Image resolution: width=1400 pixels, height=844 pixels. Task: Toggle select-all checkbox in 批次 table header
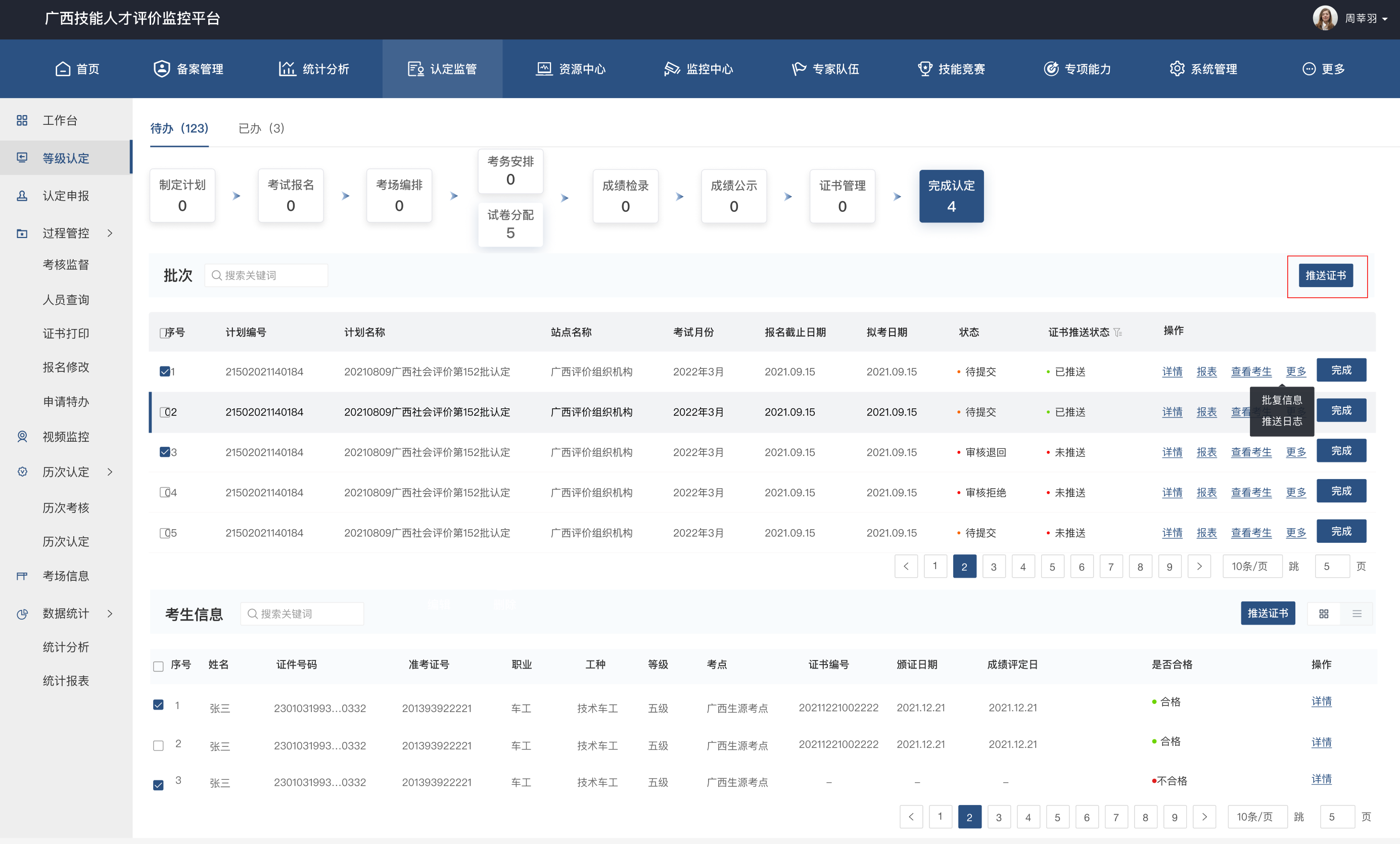(x=164, y=333)
